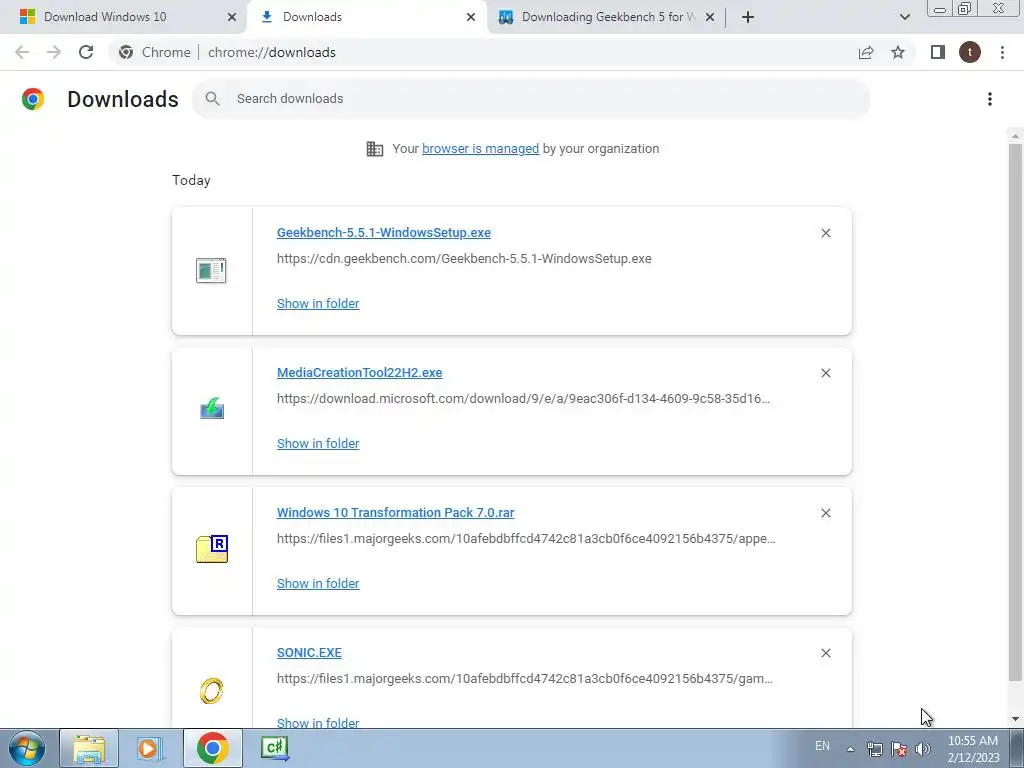Open Windows Media Player from taskbar

150,748
